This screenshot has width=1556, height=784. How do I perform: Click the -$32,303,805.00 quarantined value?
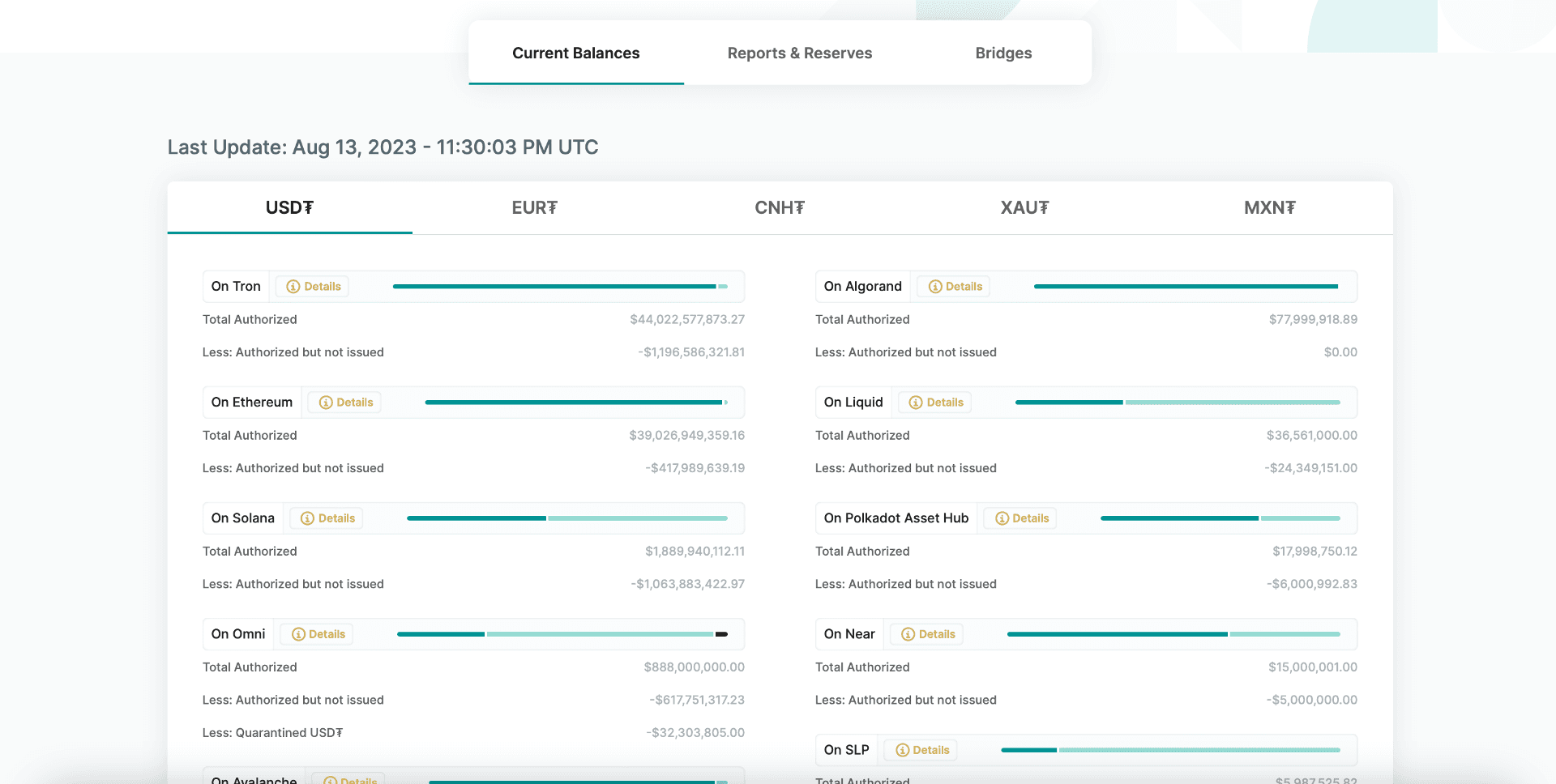pyautogui.click(x=695, y=733)
